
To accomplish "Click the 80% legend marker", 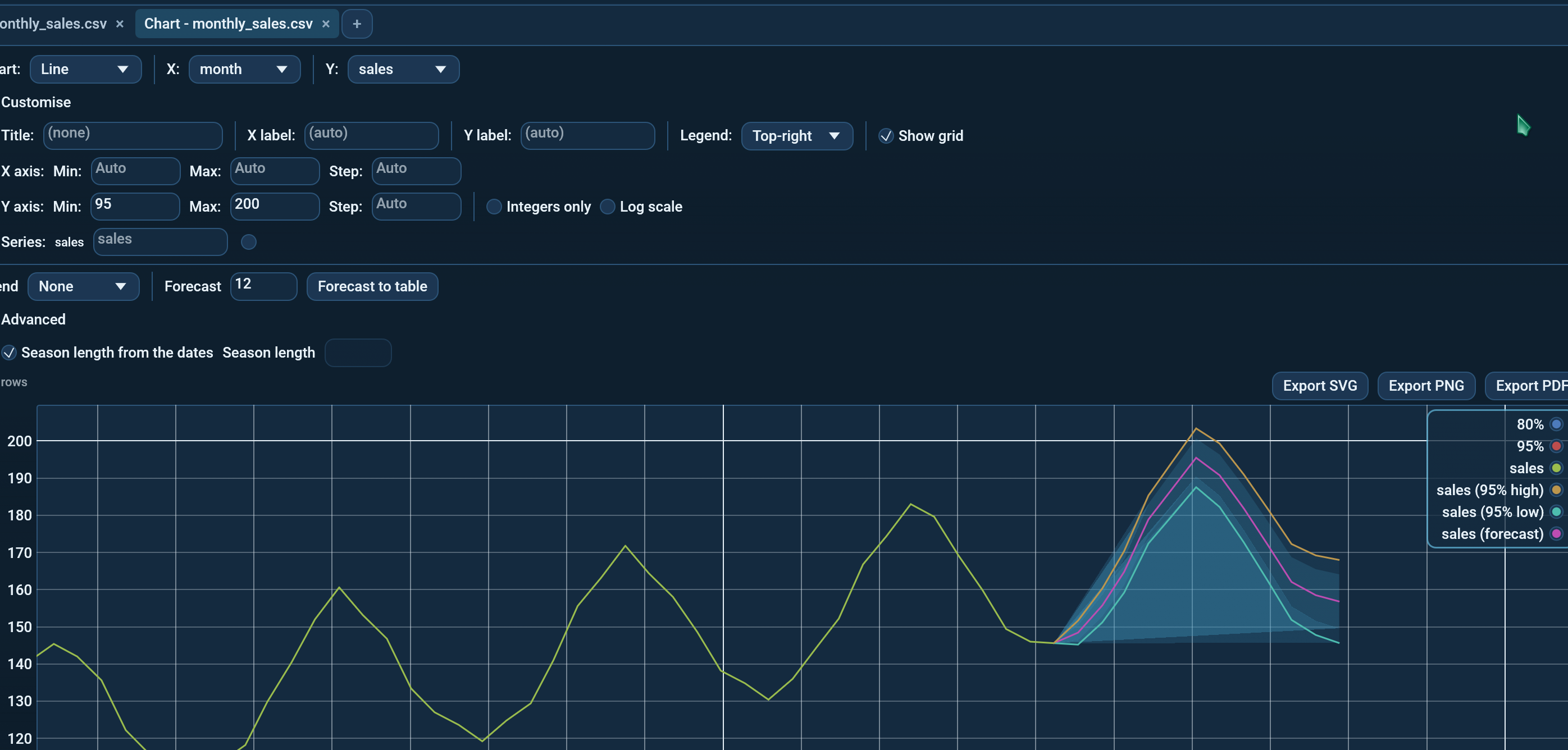I will point(1556,424).
